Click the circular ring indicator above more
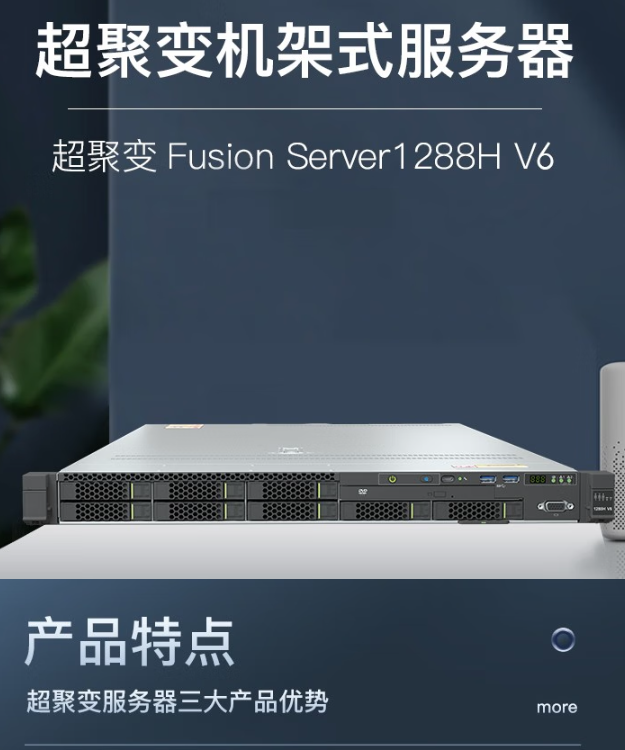Viewport: 625px width, 750px height. 563,640
